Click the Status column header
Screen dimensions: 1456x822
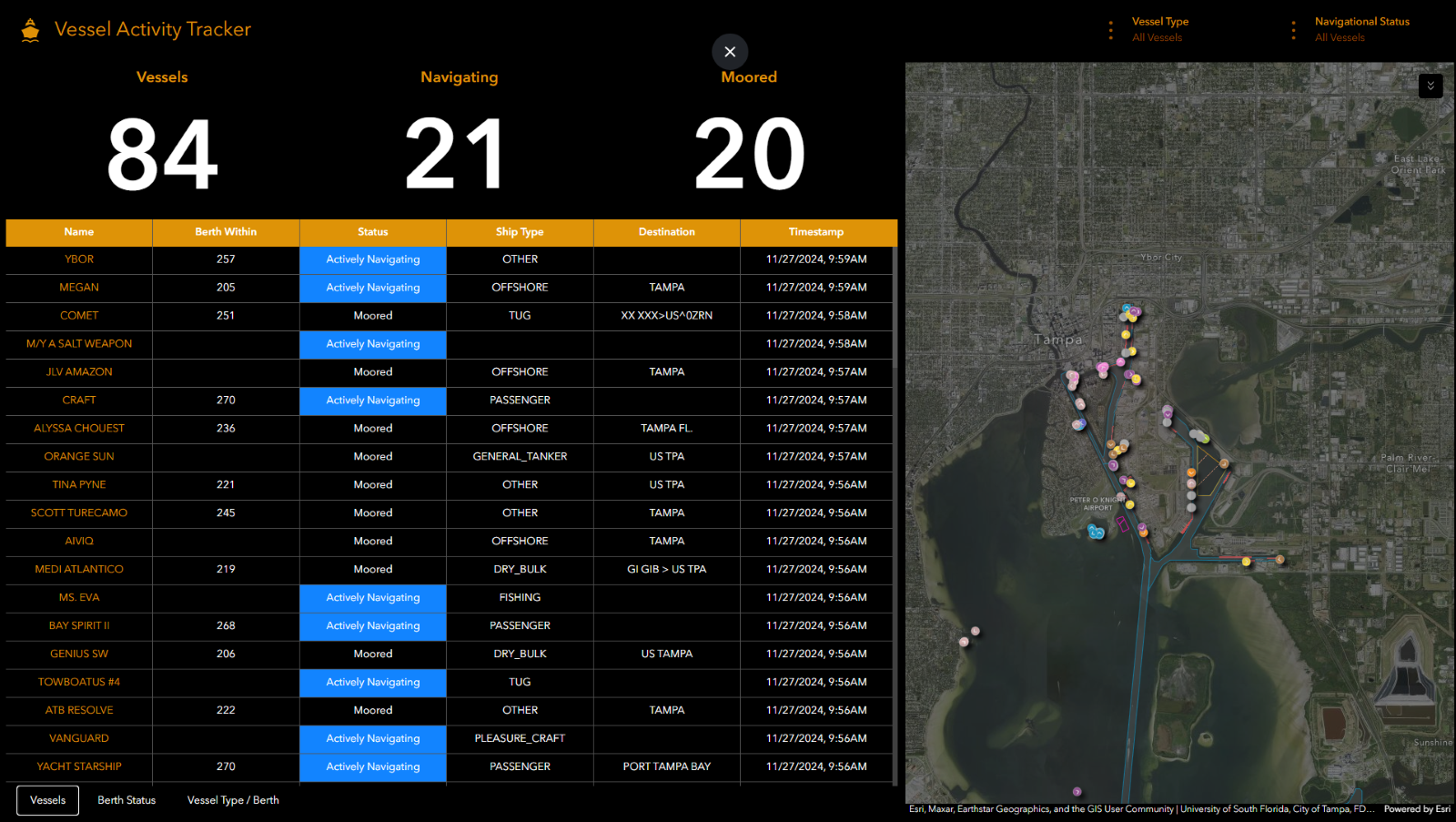tap(373, 232)
